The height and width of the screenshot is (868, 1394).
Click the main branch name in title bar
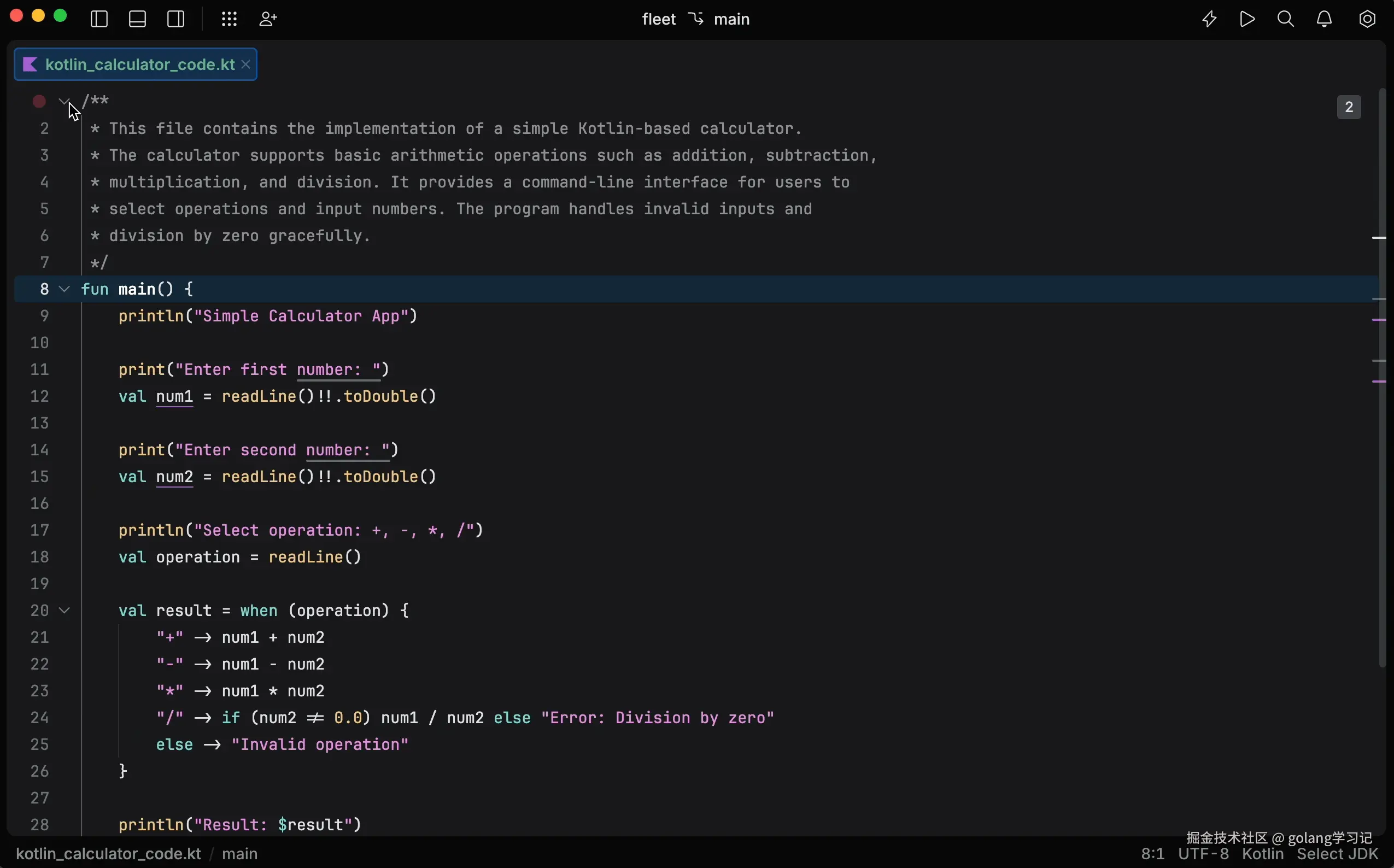point(731,19)
